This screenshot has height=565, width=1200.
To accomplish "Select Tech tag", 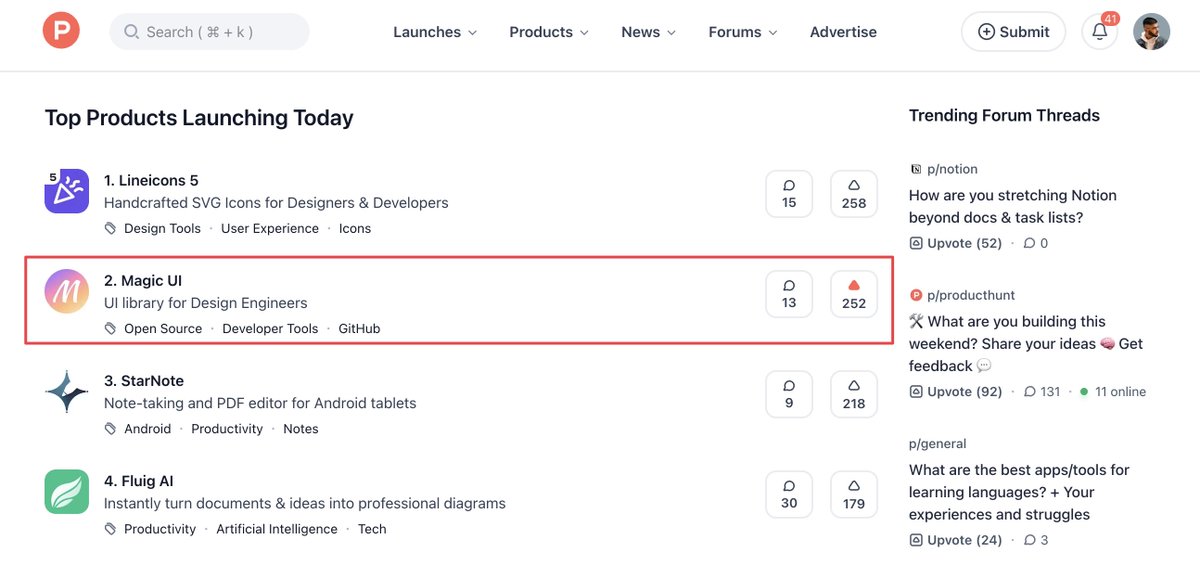I will point(372,529).
